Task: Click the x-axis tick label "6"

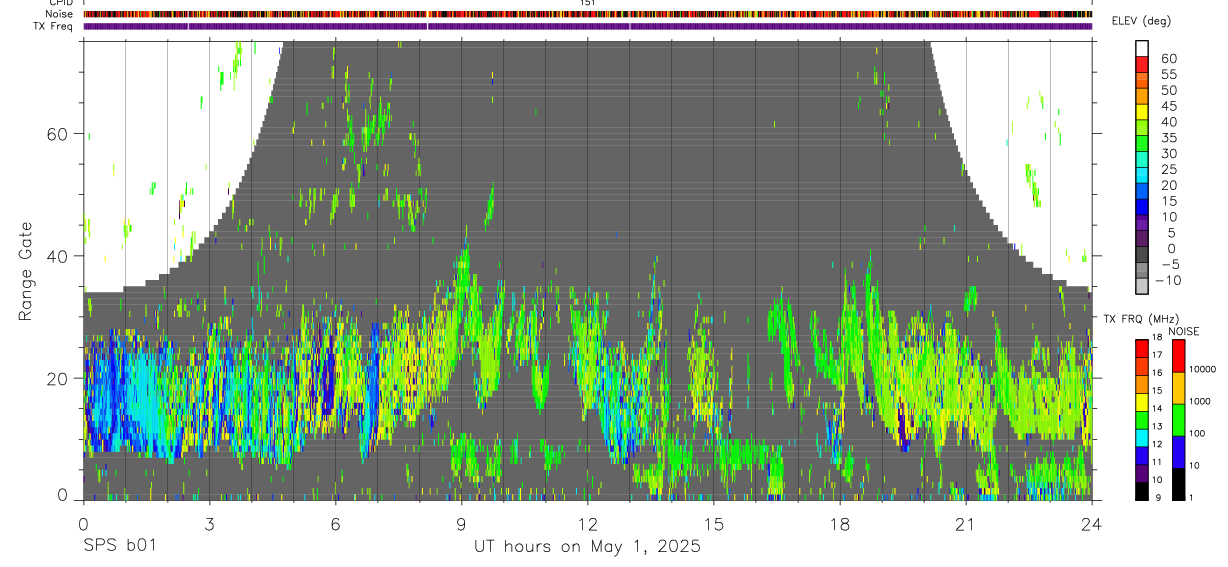Action: click(x=335, y=524)
